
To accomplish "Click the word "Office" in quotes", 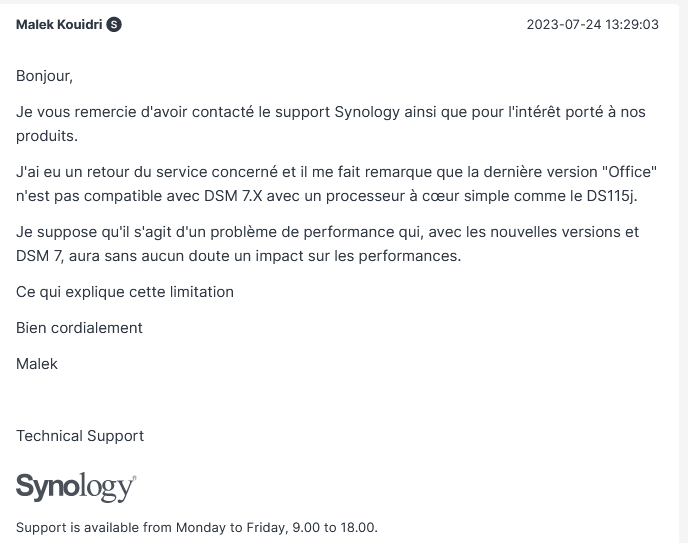I will click(629, 172).
